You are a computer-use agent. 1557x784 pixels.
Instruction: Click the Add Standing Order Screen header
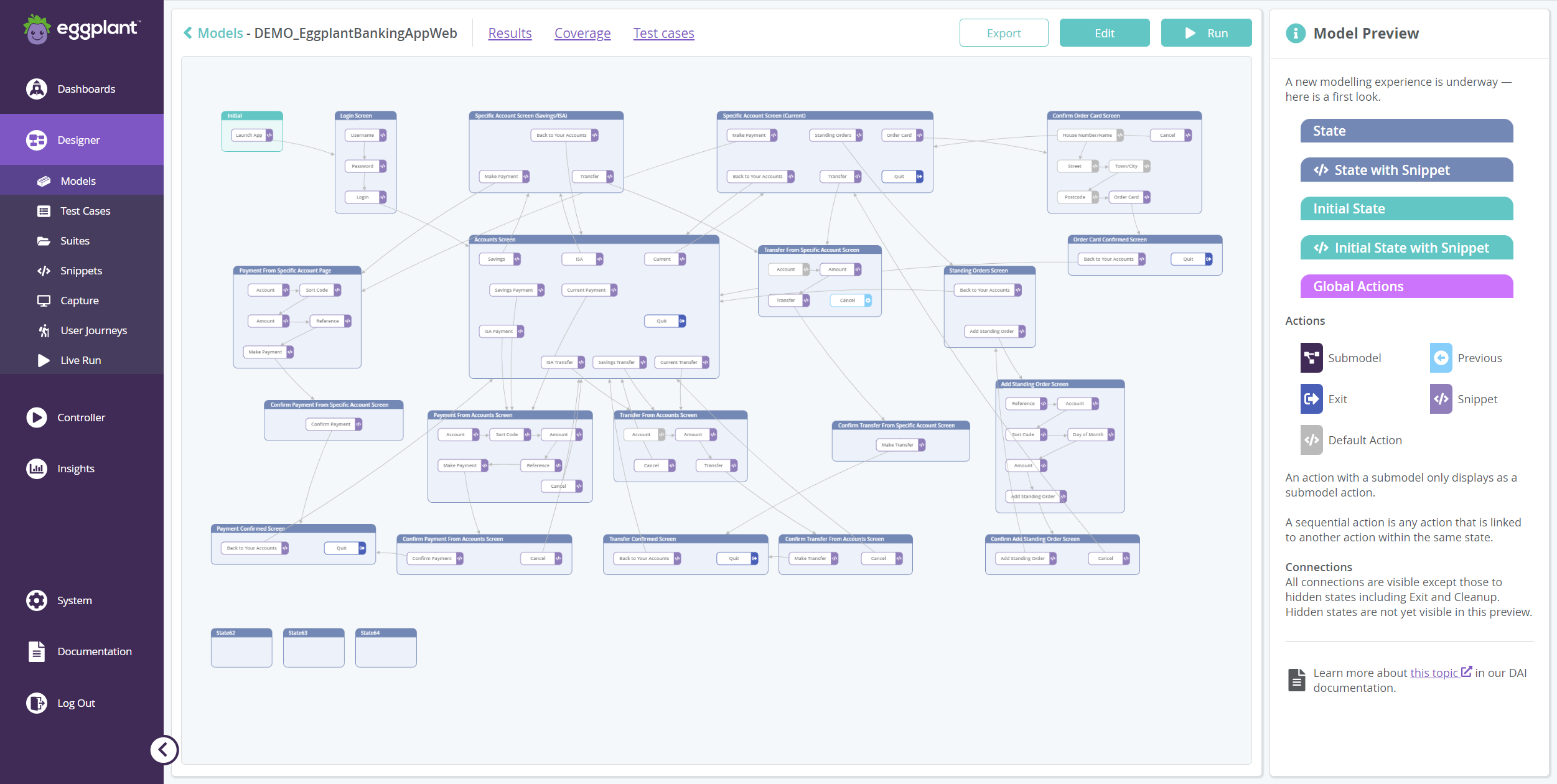[1060, 384]
